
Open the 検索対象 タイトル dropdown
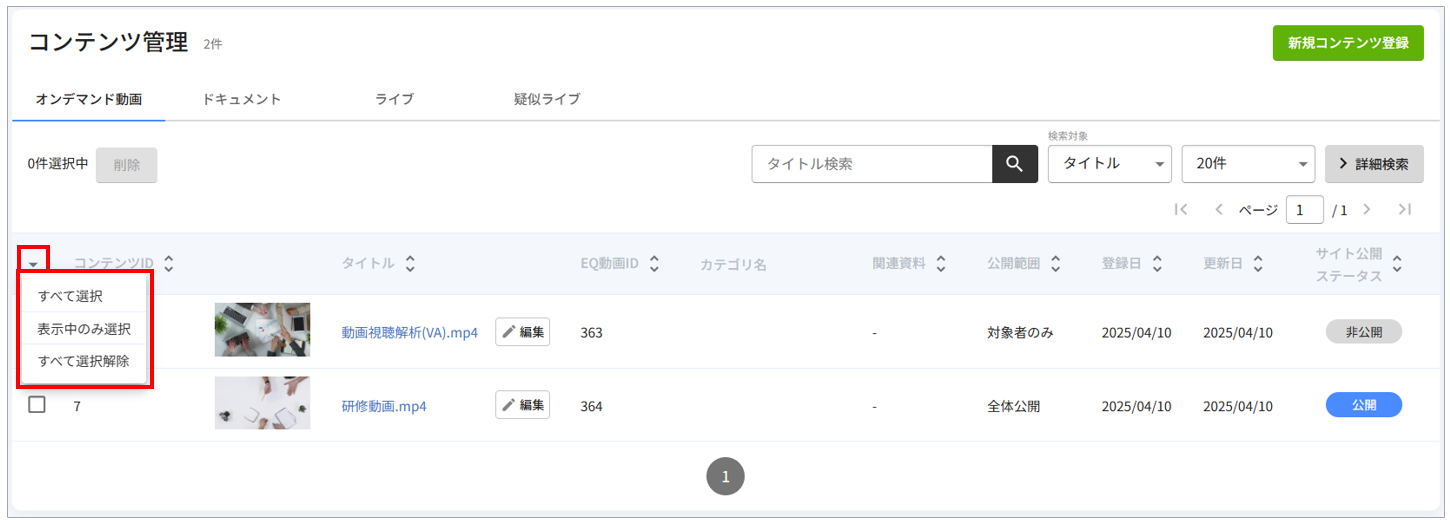tap(1109, 164)
